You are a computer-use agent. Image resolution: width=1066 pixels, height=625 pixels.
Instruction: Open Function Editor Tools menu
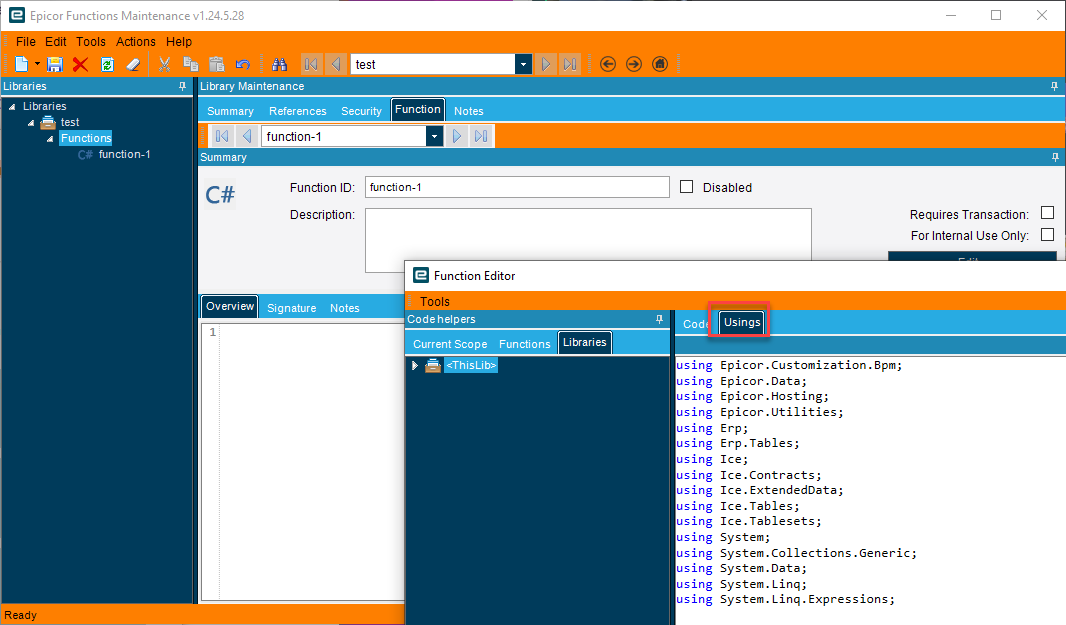pyautogui.click(x=435, y=301)
